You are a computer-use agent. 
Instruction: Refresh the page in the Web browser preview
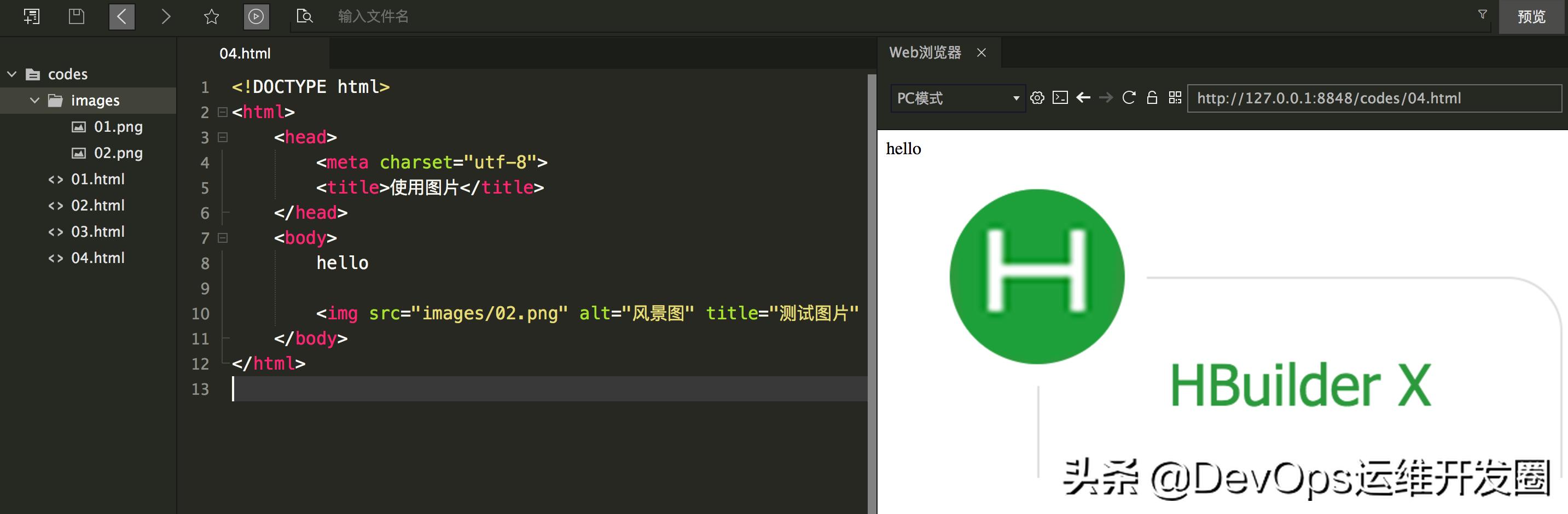tap(1129, 98)
